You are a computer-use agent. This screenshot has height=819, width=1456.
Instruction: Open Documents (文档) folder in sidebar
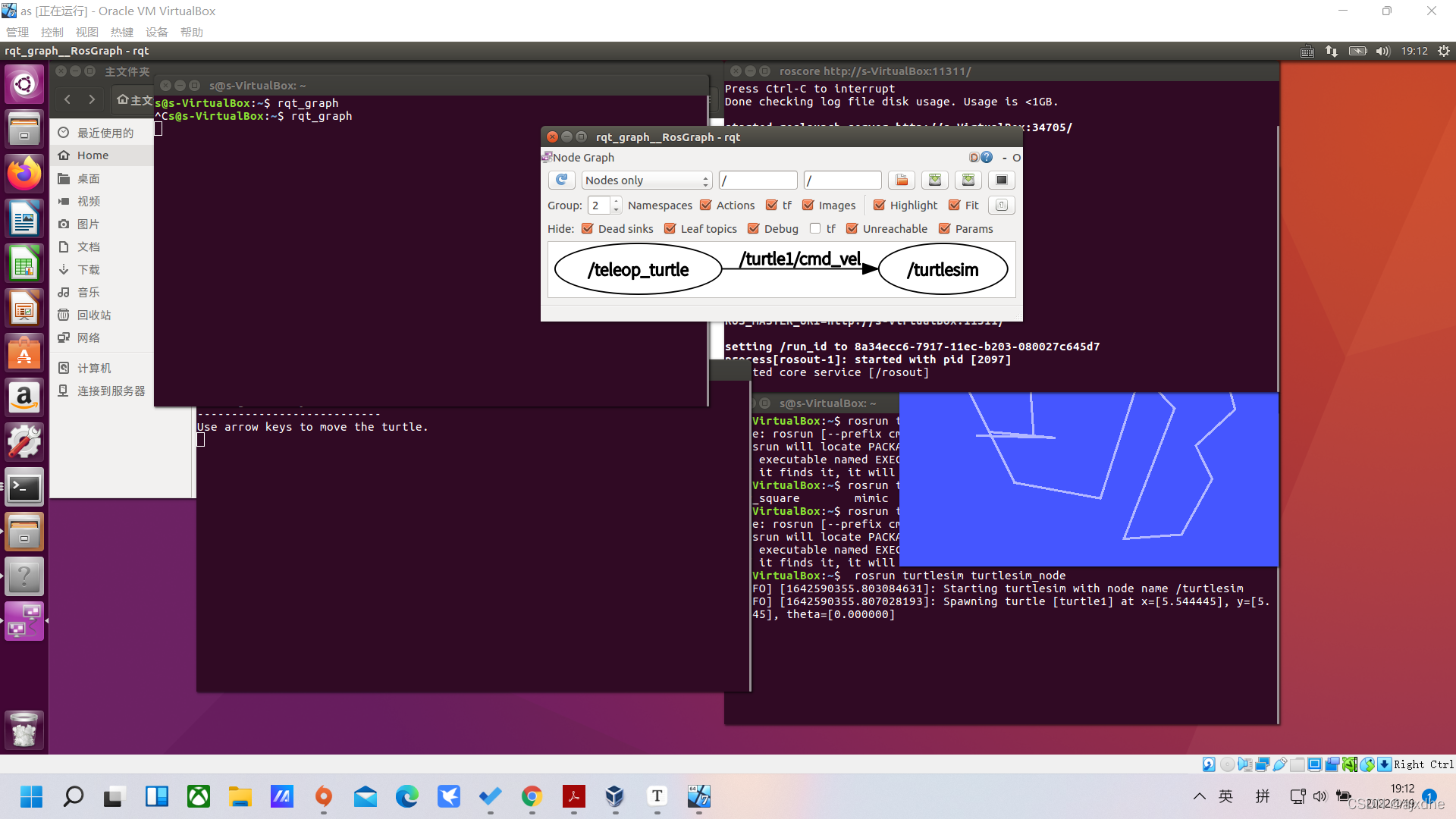coord(102,246)
